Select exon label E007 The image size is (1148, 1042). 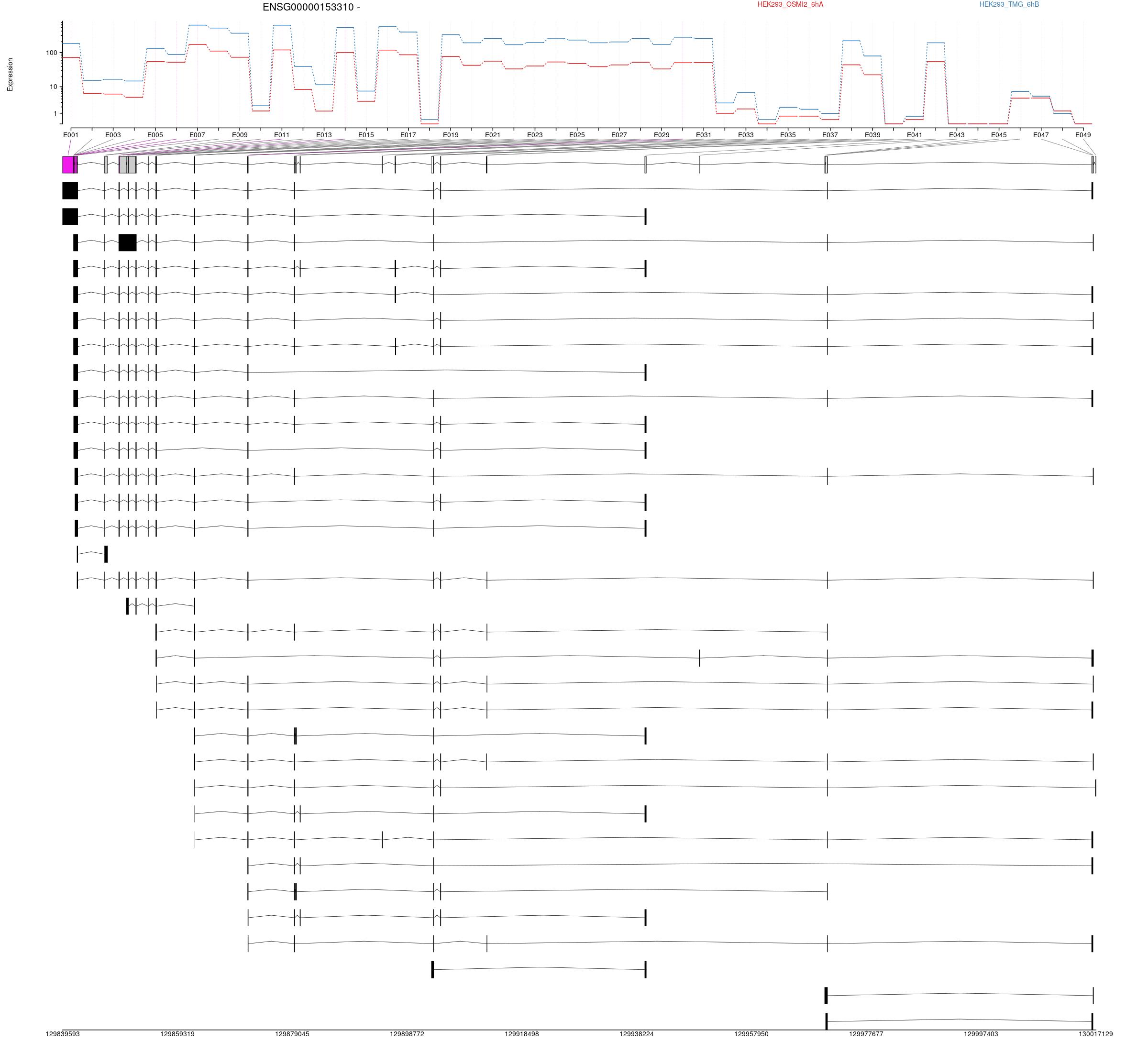tap(197, 135)
